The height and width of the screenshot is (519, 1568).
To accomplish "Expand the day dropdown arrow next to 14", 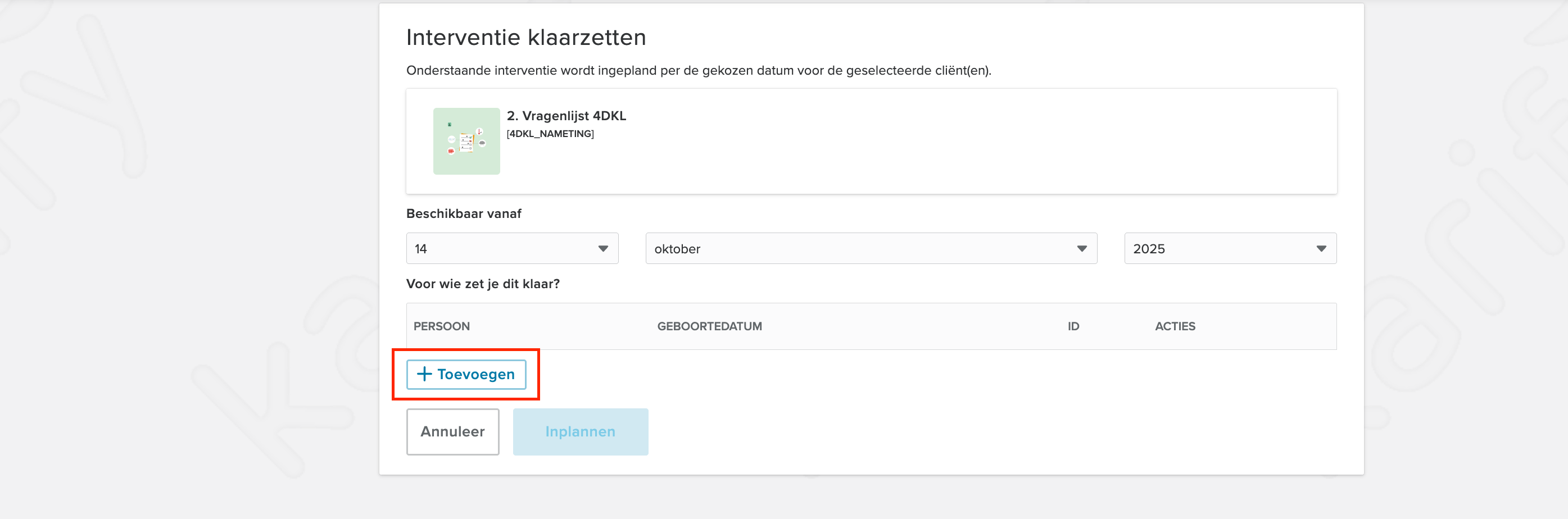I will coord(602,249).
